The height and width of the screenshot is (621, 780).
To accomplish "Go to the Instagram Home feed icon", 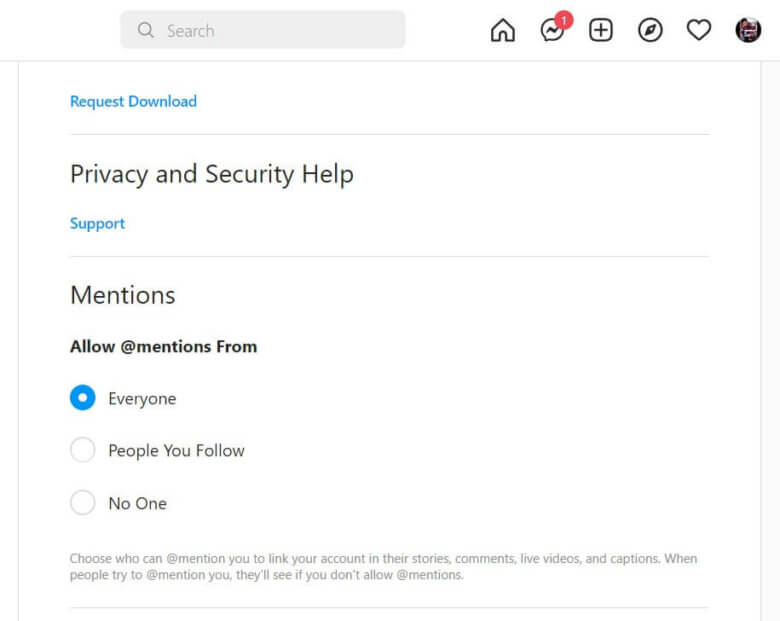I will (x=503, y=31).
